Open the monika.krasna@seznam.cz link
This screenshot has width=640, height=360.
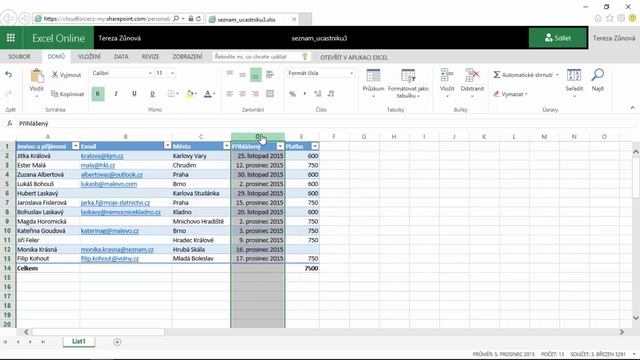point(117,249)
